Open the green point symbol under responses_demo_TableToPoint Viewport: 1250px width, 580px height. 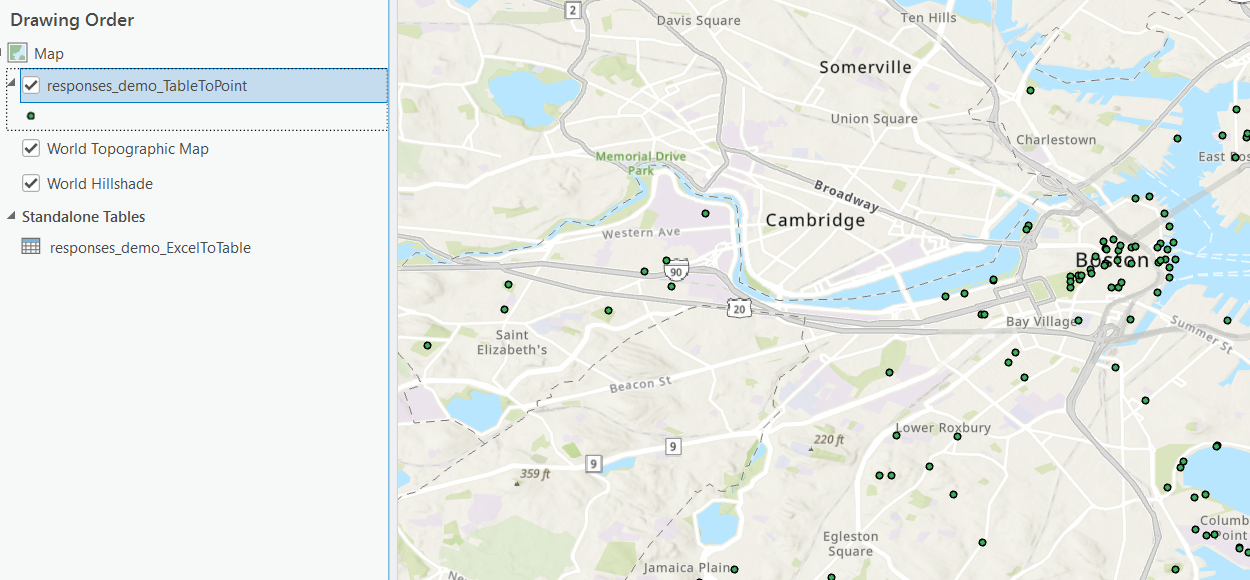(31, 117)
